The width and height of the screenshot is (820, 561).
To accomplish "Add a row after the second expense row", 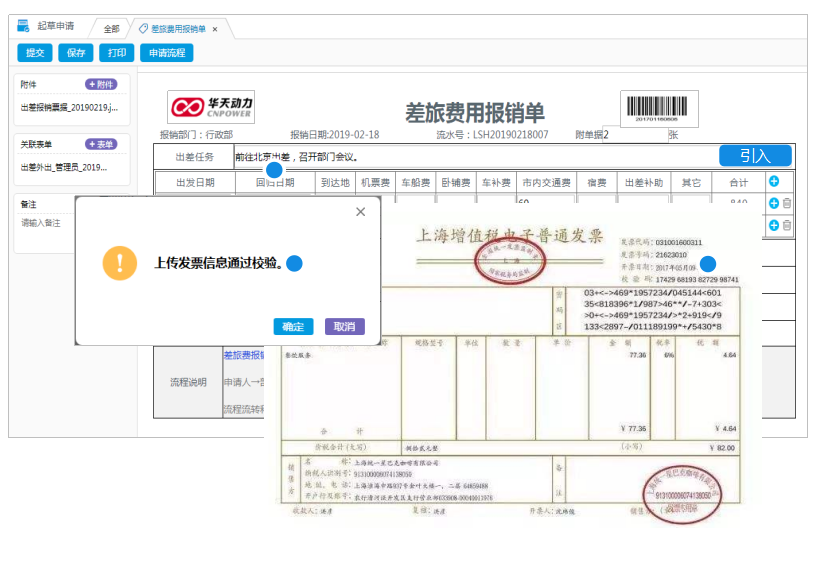I will [773, 226].
